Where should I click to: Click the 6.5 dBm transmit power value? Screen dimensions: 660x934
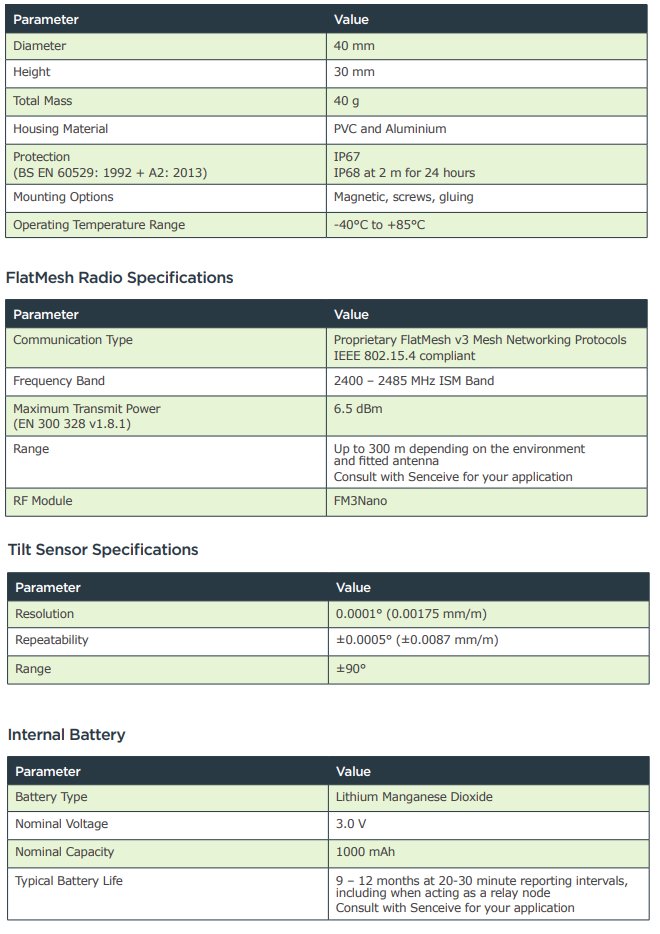click(358, 409)
